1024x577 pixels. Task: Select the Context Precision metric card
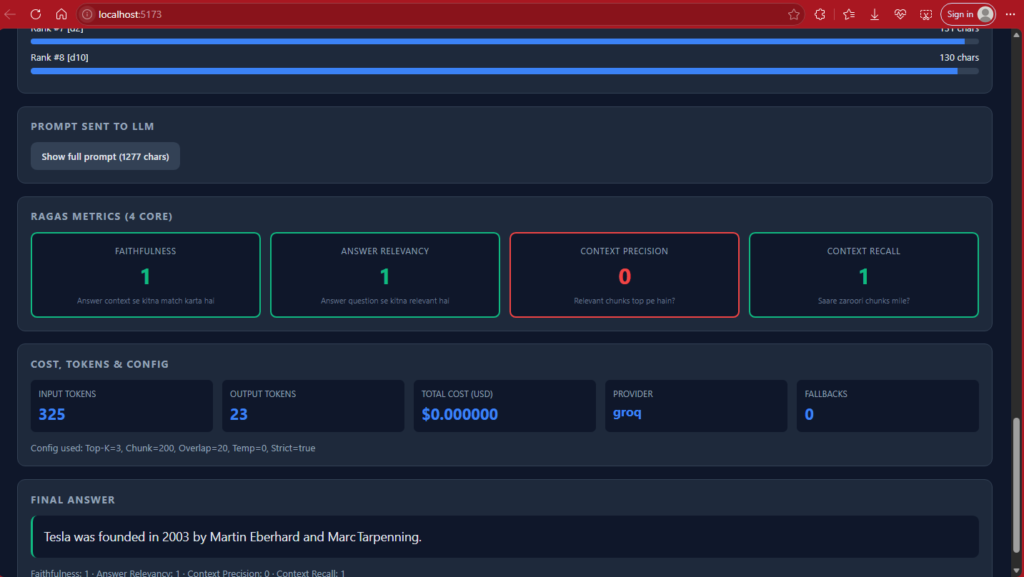pos(624,275)
